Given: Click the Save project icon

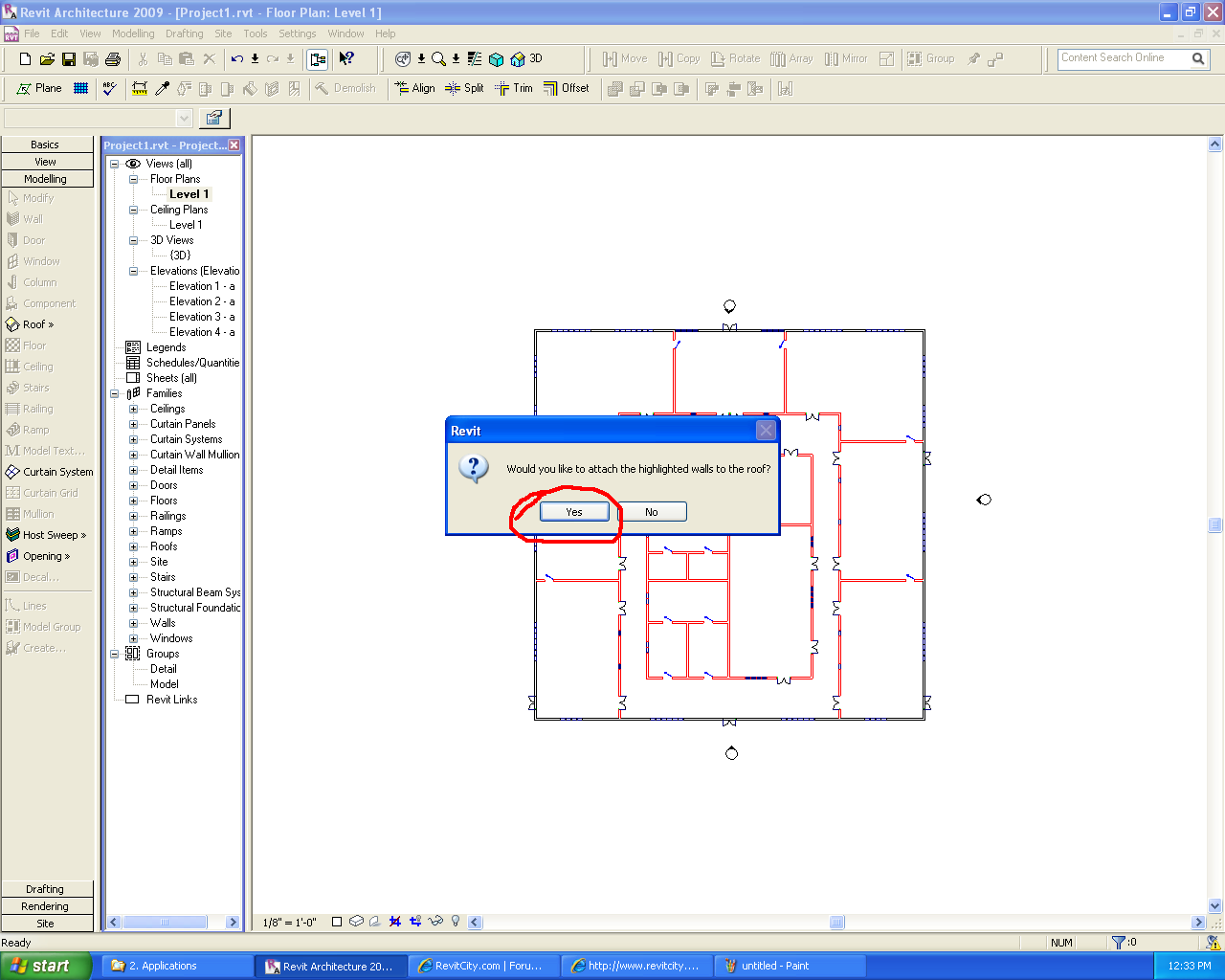Looking at the screenshot, I should [69, 59].
